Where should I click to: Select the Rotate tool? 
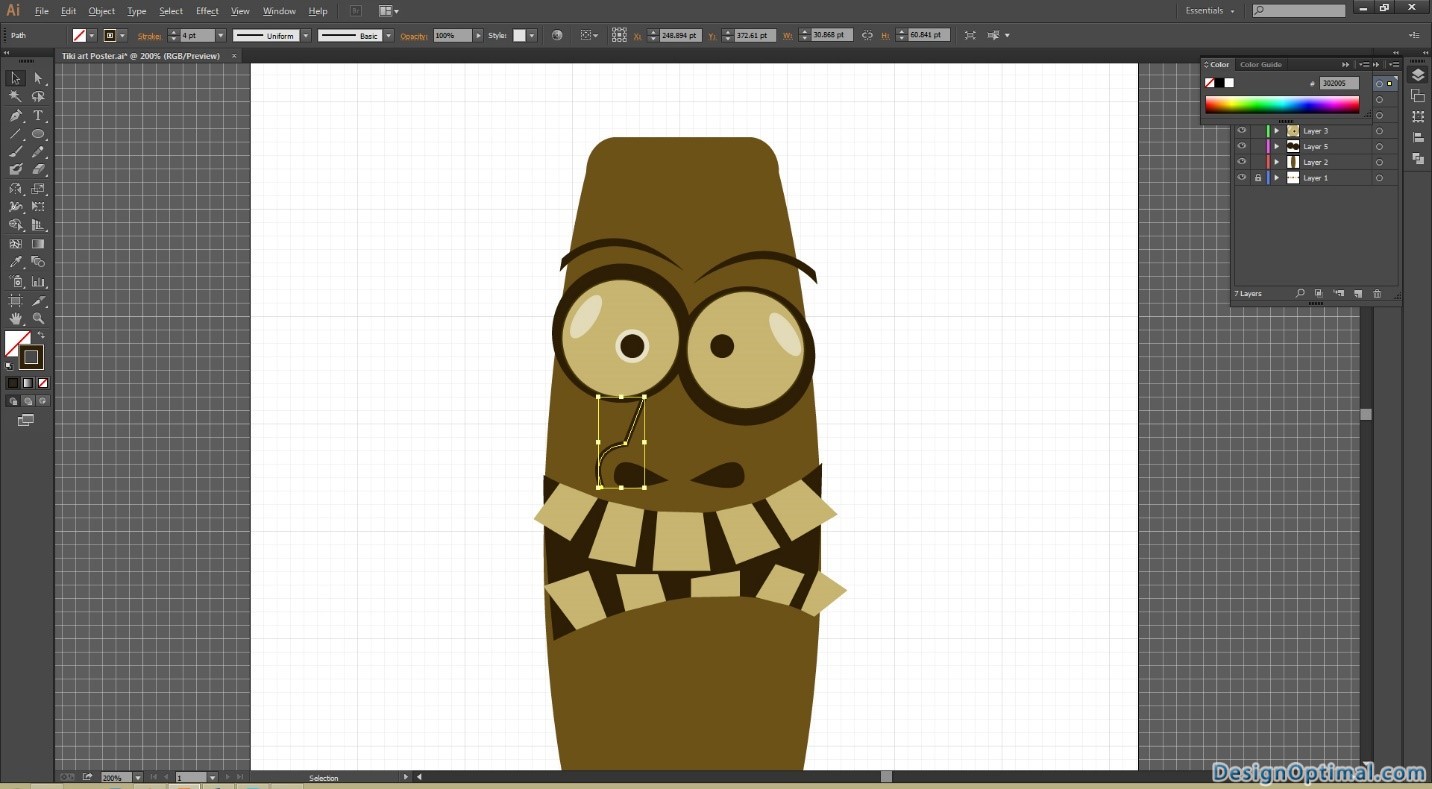click(15, 189)
